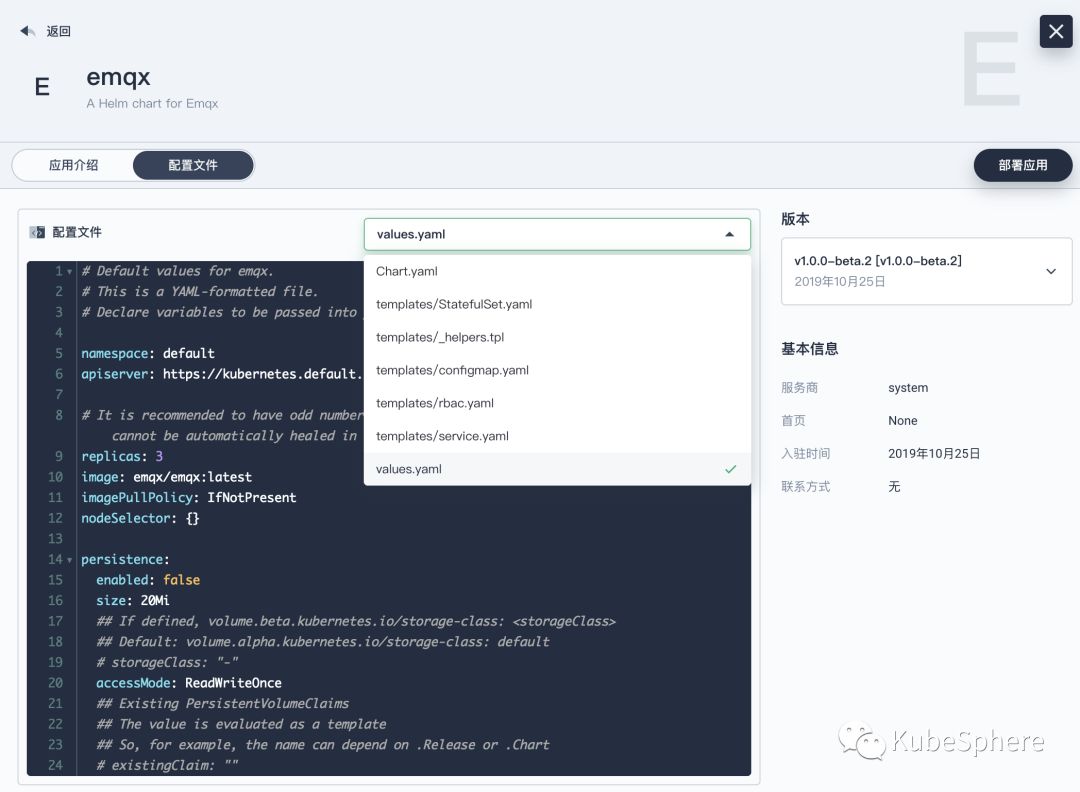Click line number 12 in gutter
Image resolution: width=1080 pixels, height=792 pixels.
coord(55,519)
